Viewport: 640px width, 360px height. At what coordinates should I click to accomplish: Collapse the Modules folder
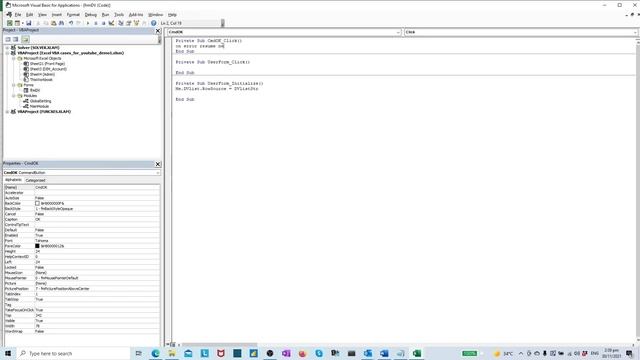(x=13, y=96)
